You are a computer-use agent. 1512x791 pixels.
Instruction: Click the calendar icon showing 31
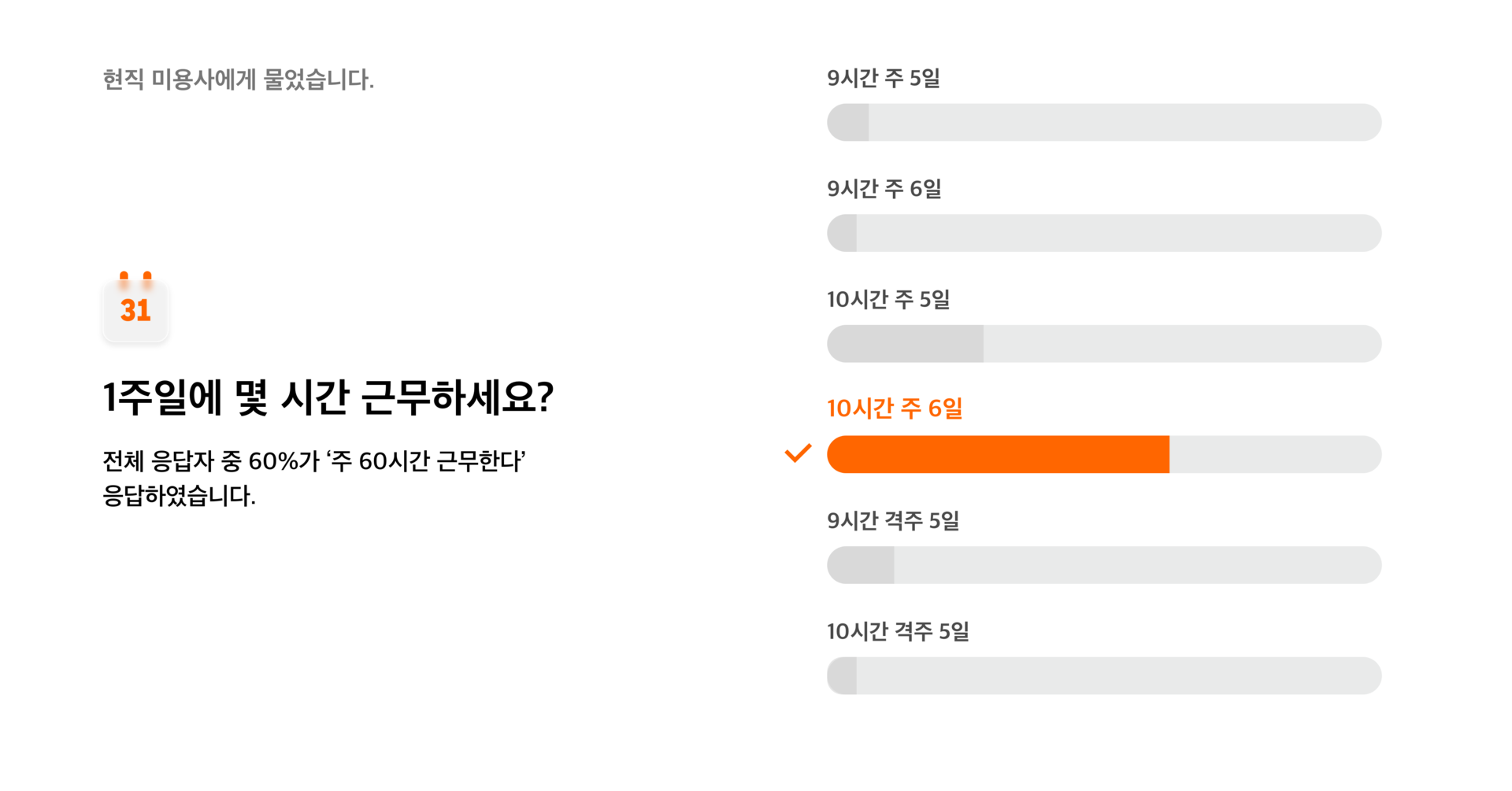pos(135,307)
